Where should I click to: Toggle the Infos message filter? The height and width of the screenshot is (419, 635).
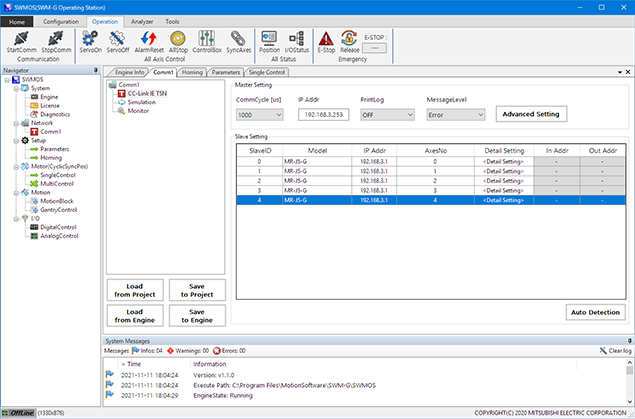click(x=148, y=351)
